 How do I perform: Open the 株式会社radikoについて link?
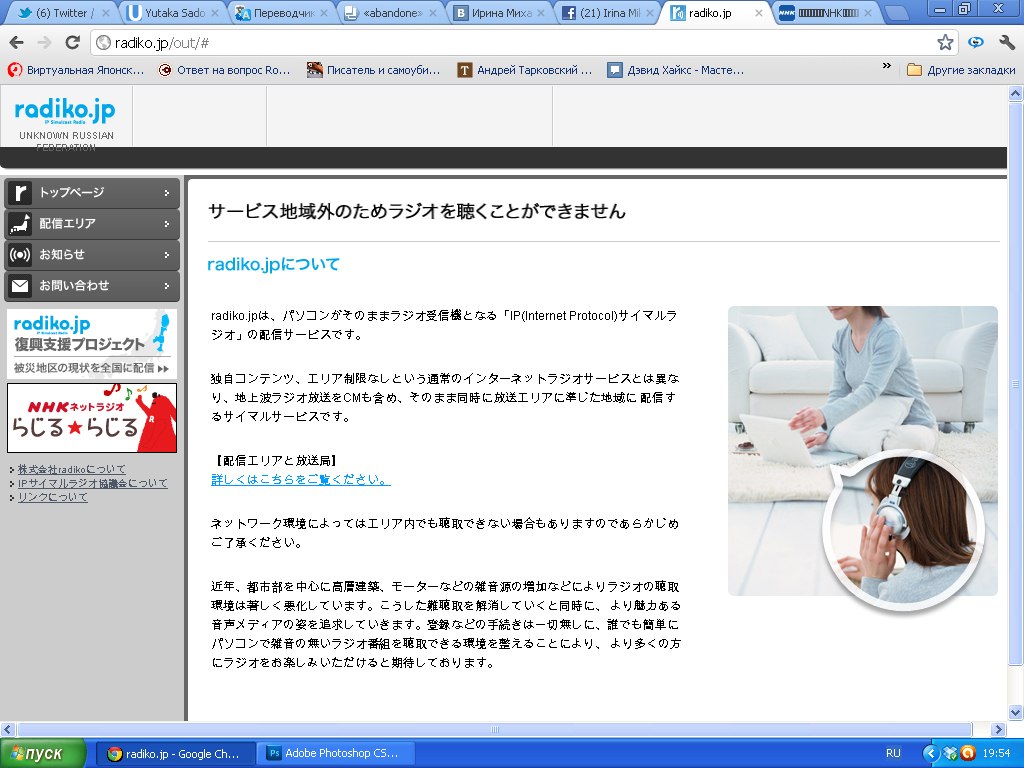coord(72,469)
